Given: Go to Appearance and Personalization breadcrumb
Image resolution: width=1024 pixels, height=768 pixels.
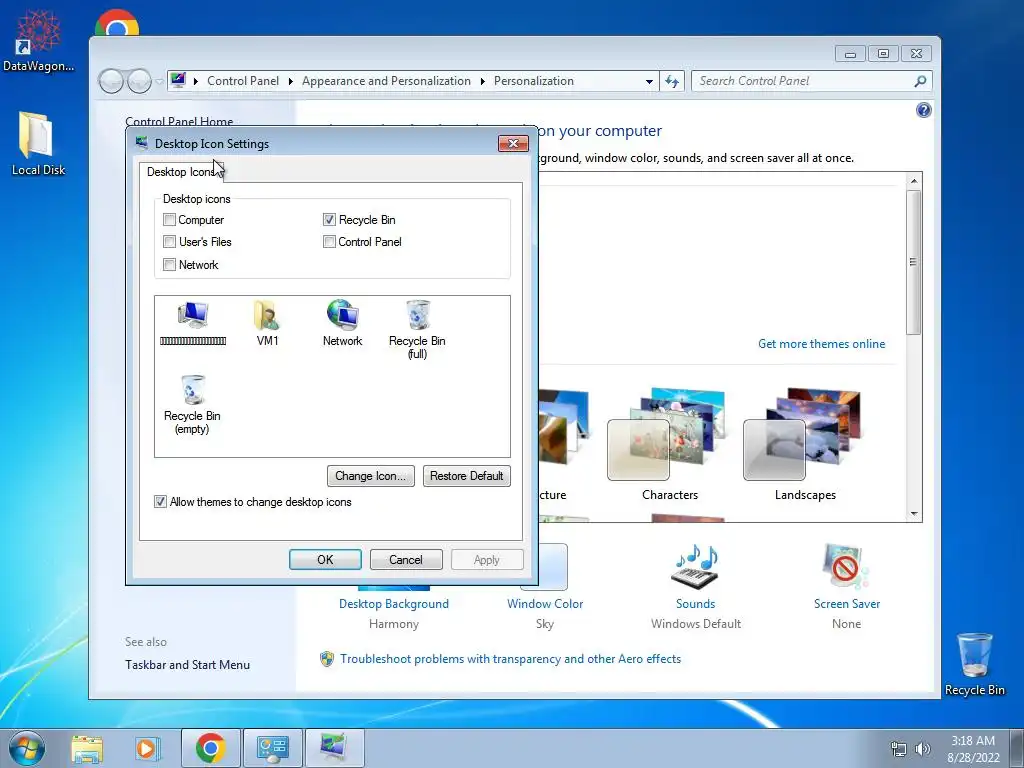Looking at the screenshot, I should 386,81.
